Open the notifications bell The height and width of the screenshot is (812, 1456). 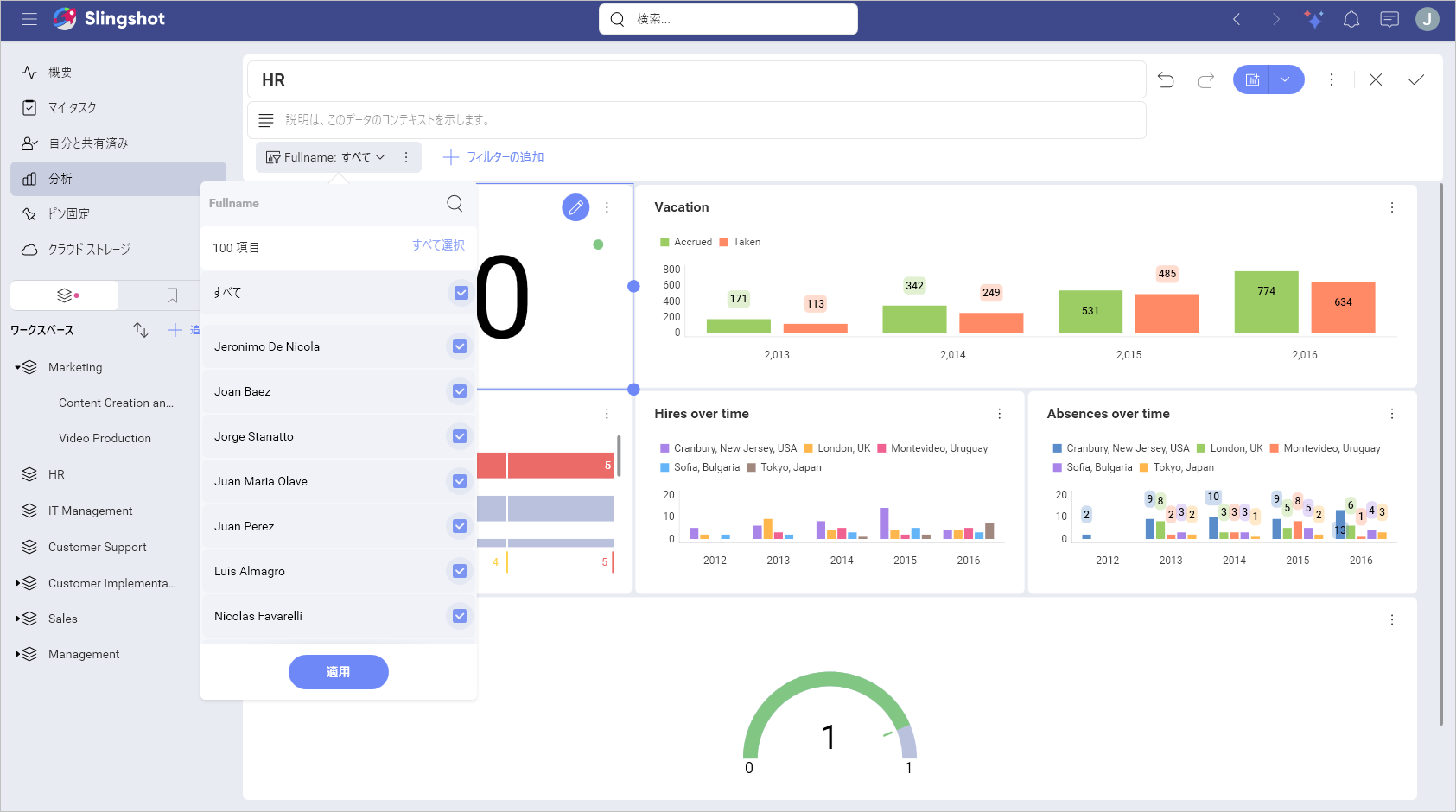1351,19
